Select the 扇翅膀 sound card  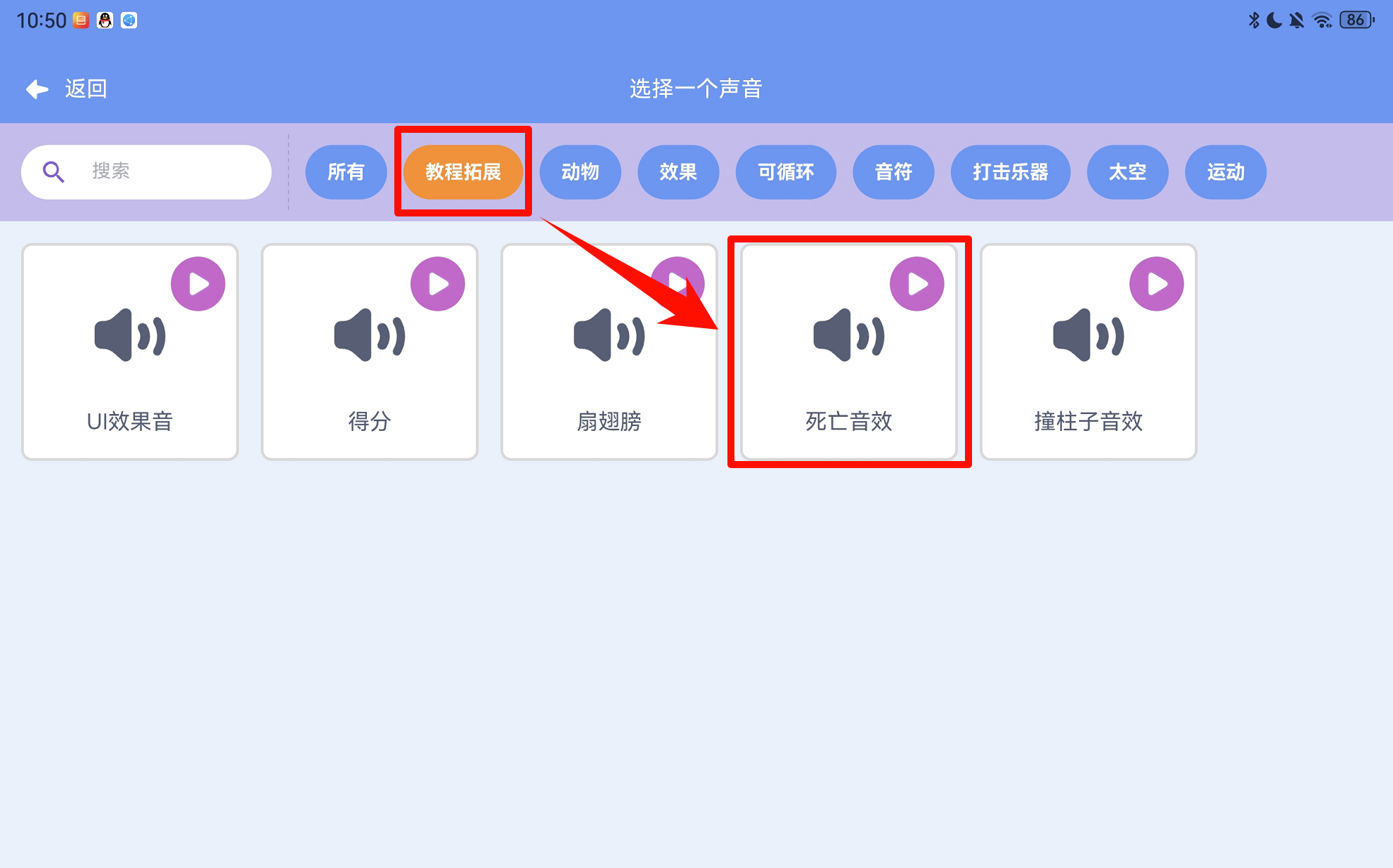[609, 352]
